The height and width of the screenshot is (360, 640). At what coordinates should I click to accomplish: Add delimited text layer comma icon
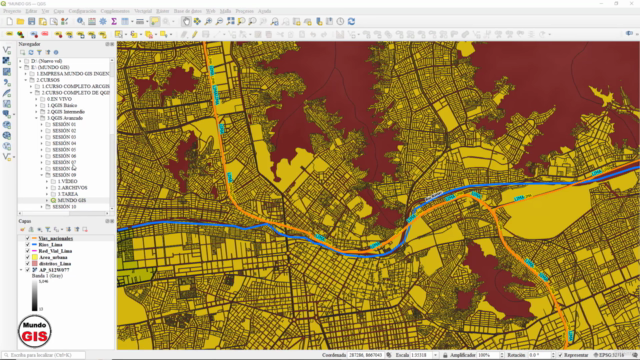pos(7,82)
